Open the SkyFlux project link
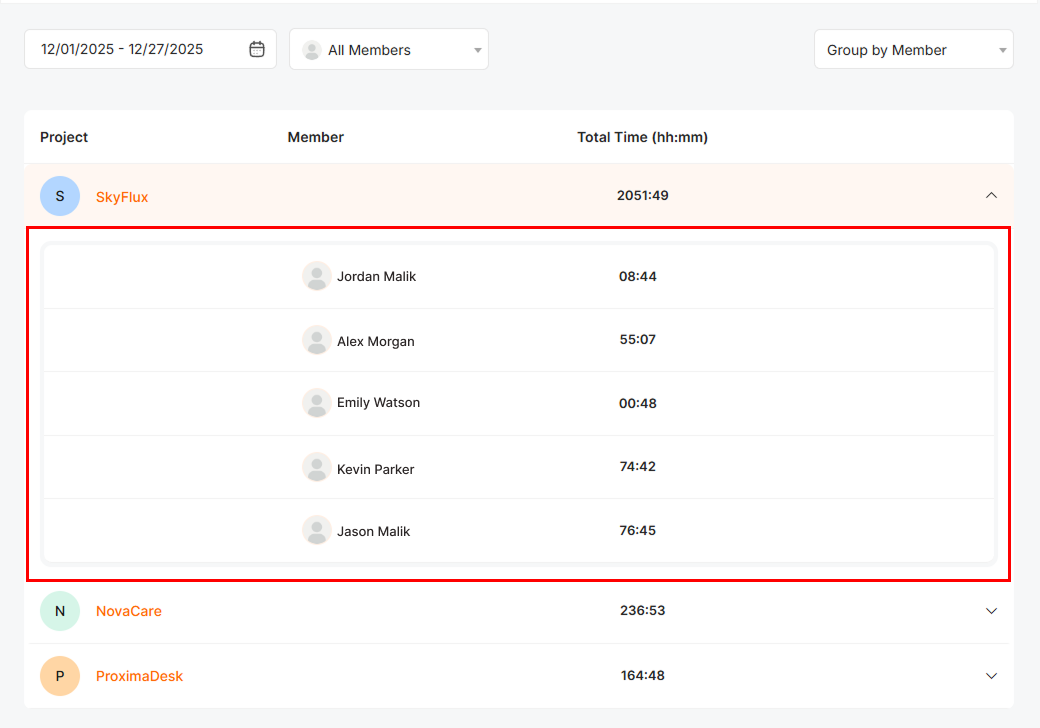 [x=122, y=197]
